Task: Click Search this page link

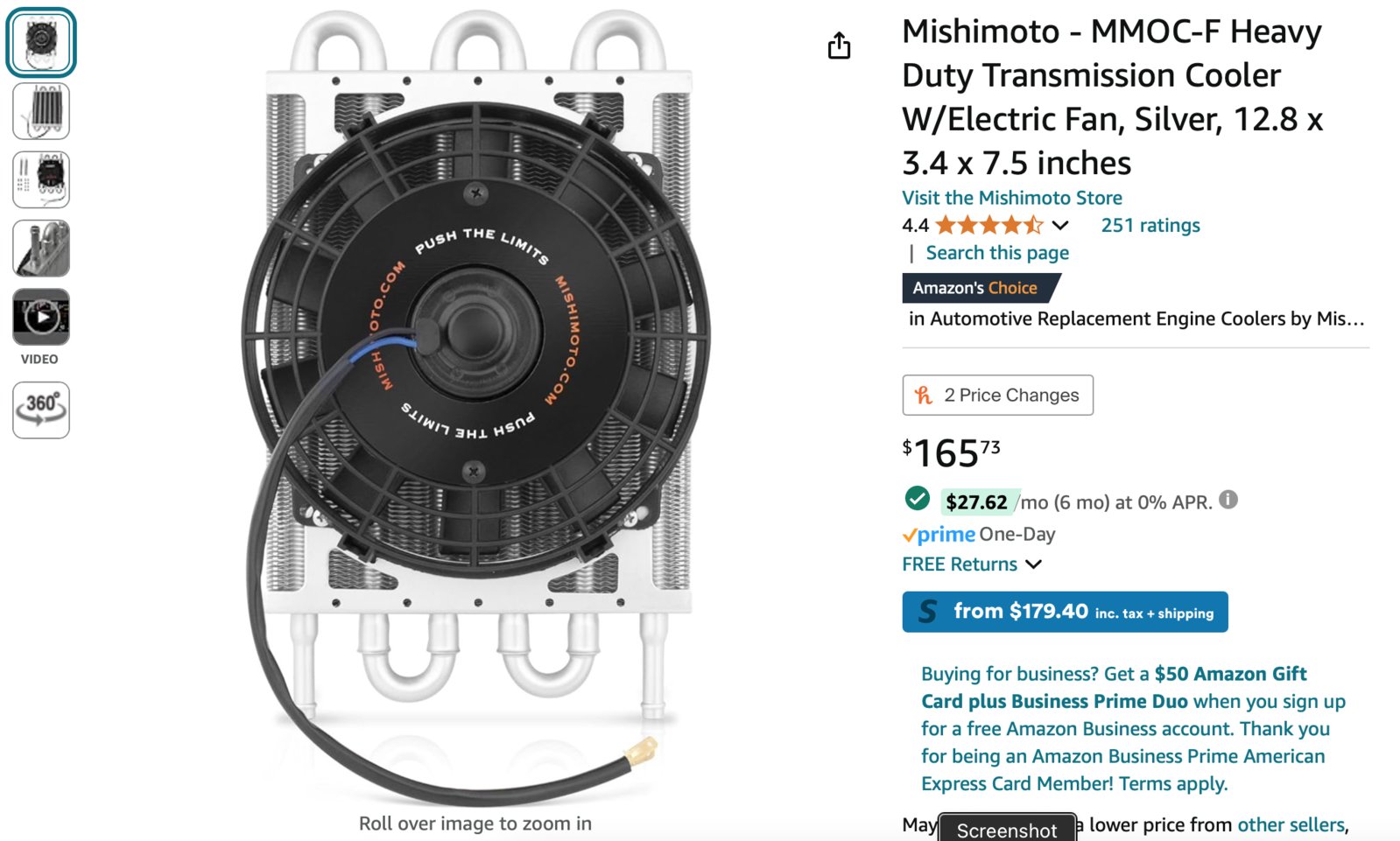Action: point(997,253)
